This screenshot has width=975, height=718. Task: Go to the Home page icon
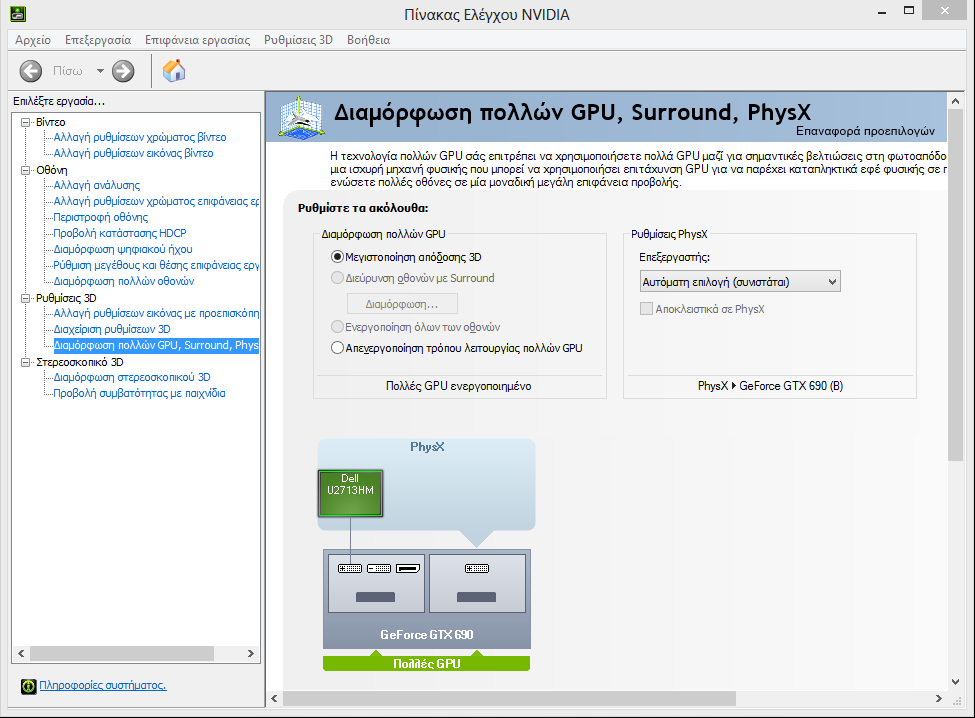[x=174, y=70]
